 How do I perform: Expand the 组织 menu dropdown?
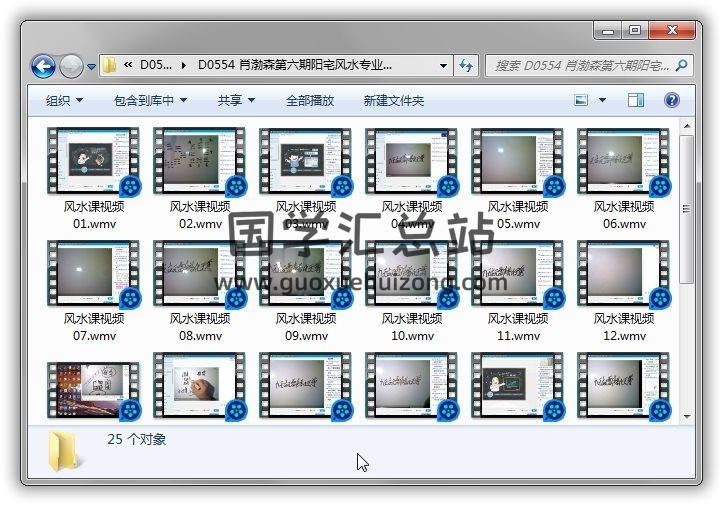pyautogui.click(x=64, y=101)
